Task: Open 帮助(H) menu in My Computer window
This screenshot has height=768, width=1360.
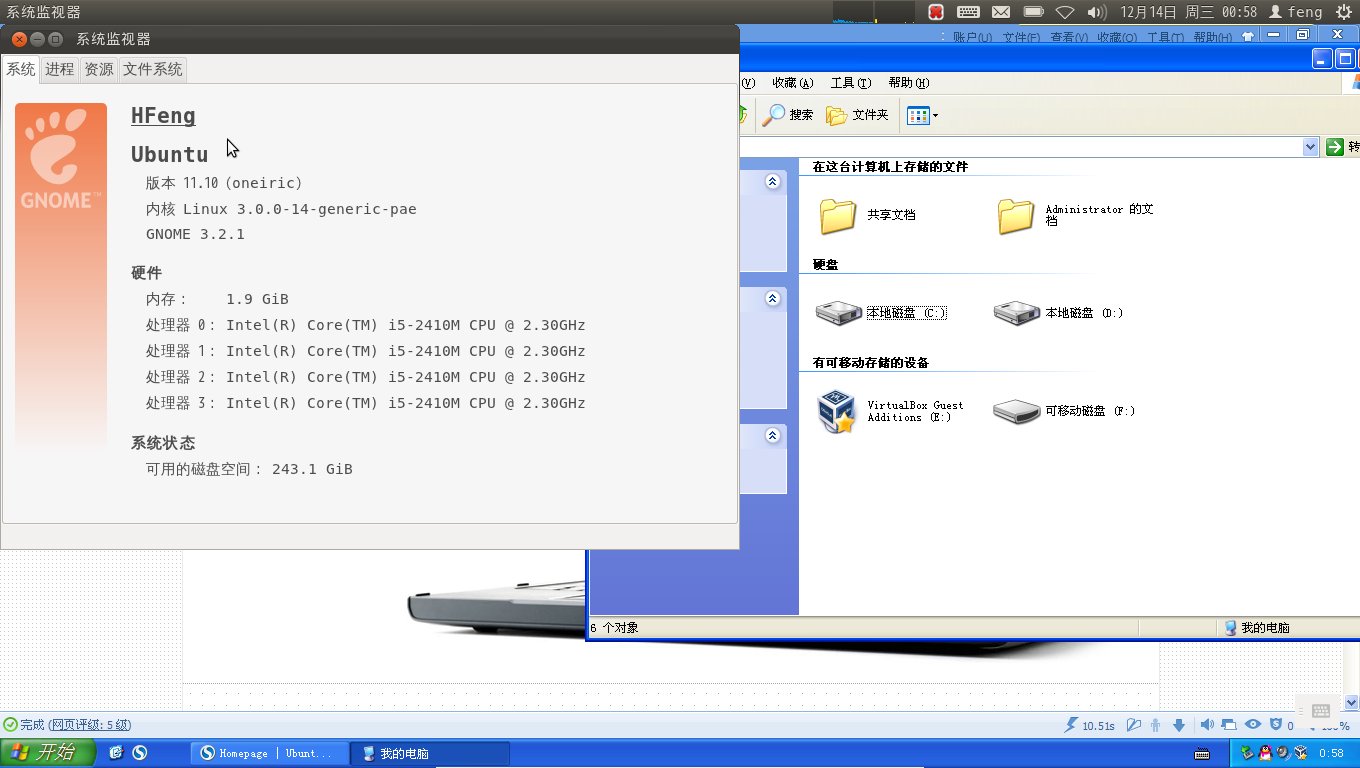Action: (909, 83)
